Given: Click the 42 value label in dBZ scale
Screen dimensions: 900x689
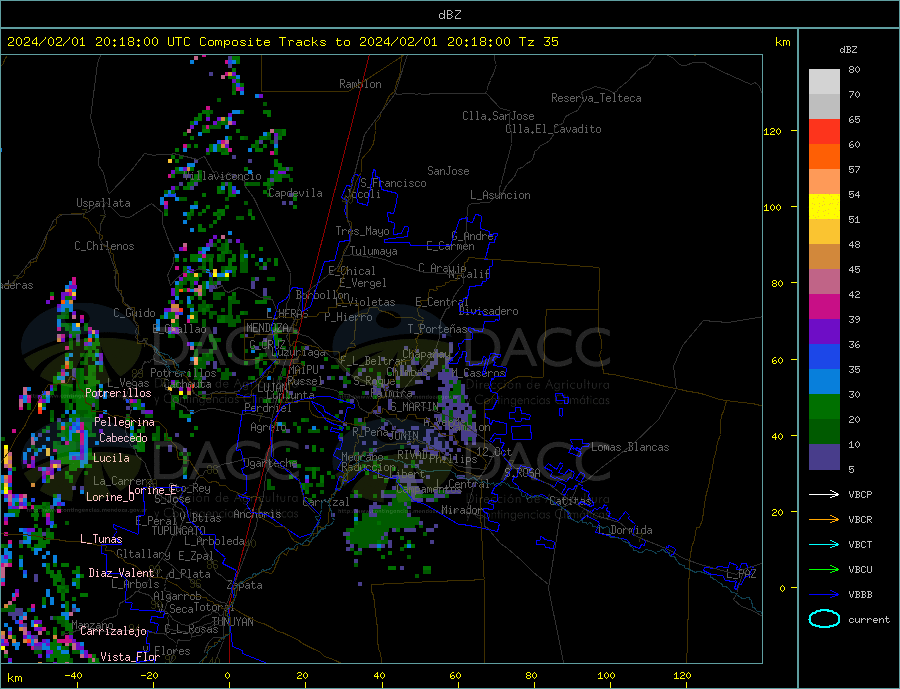Looking at the screenshot, I should [854, 295].
